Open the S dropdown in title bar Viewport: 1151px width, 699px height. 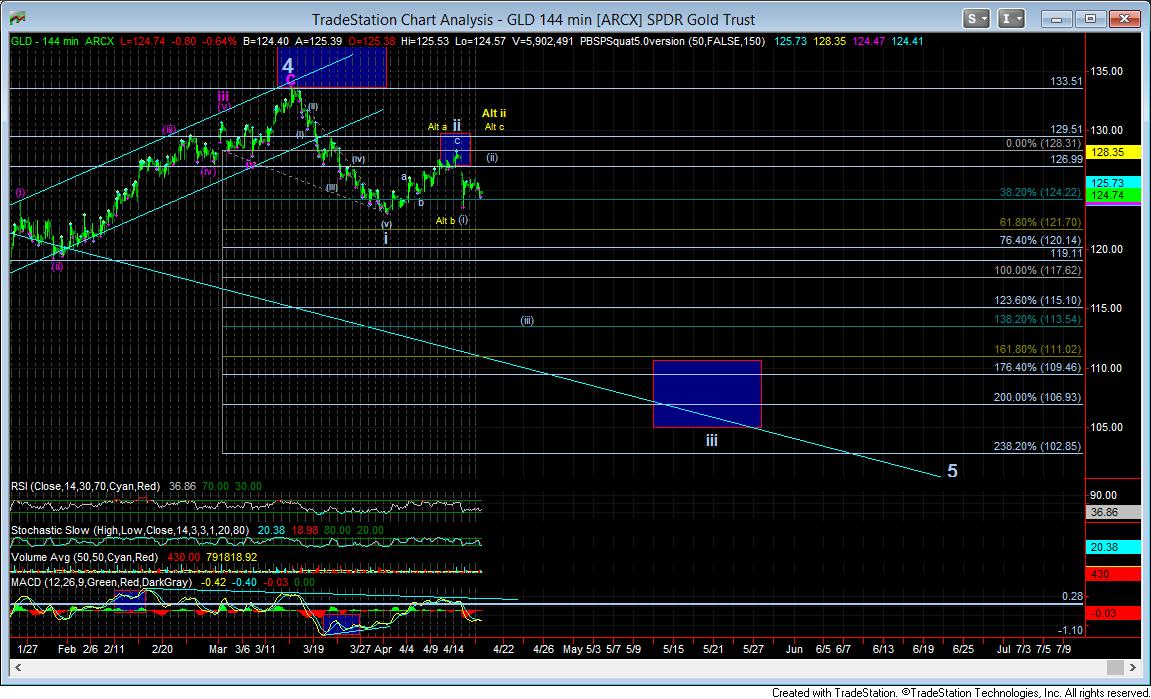point(976,18)
